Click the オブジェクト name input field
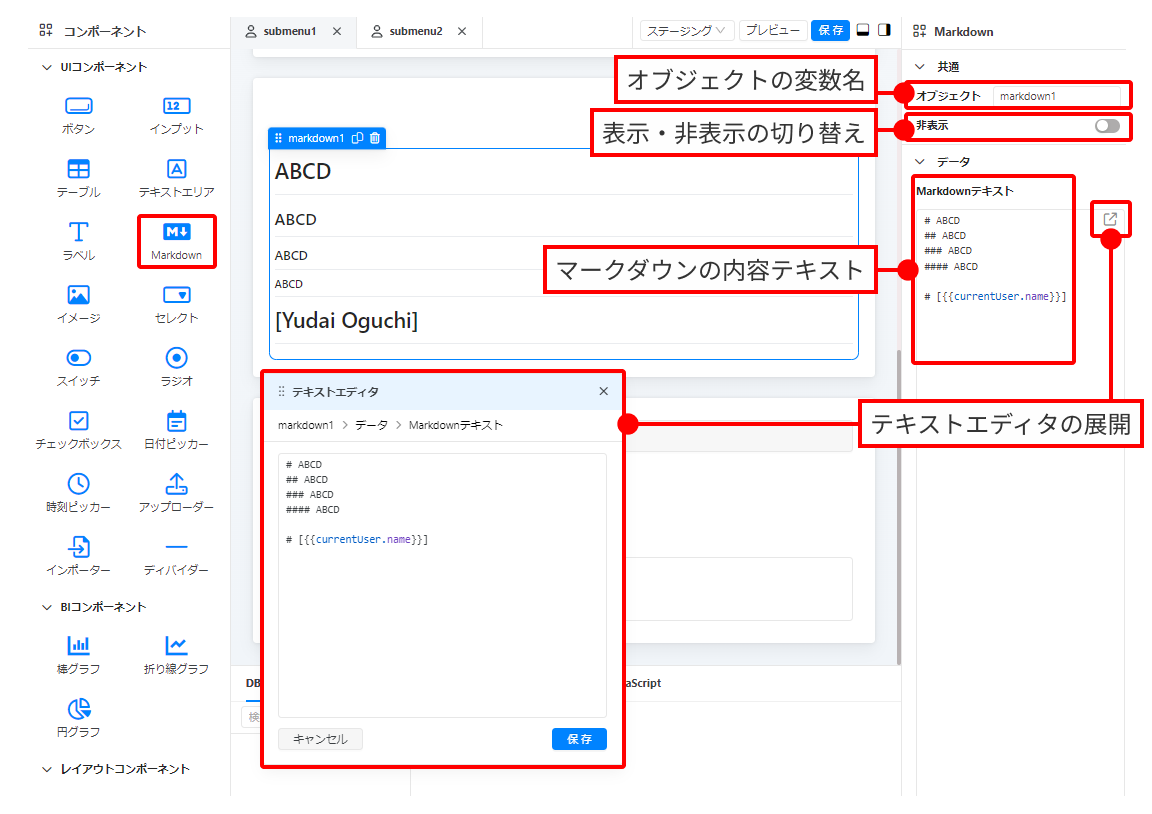 (1056, 96)
